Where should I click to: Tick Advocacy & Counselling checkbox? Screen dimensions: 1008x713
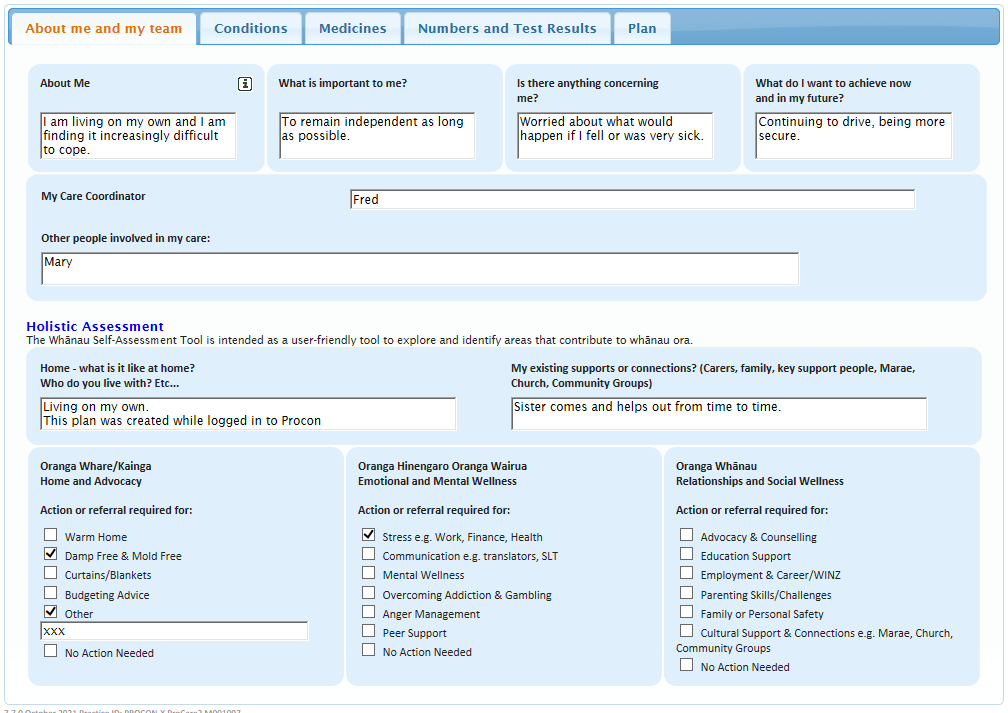tap(686, 535)
